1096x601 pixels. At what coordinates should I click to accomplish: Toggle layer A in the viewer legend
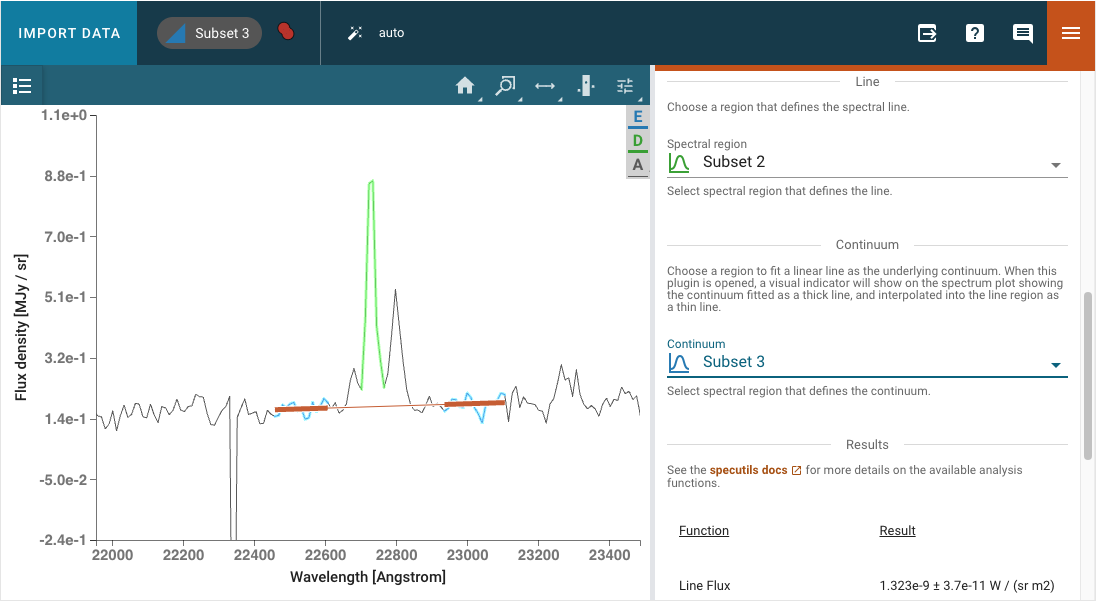[x=637, y=165]
